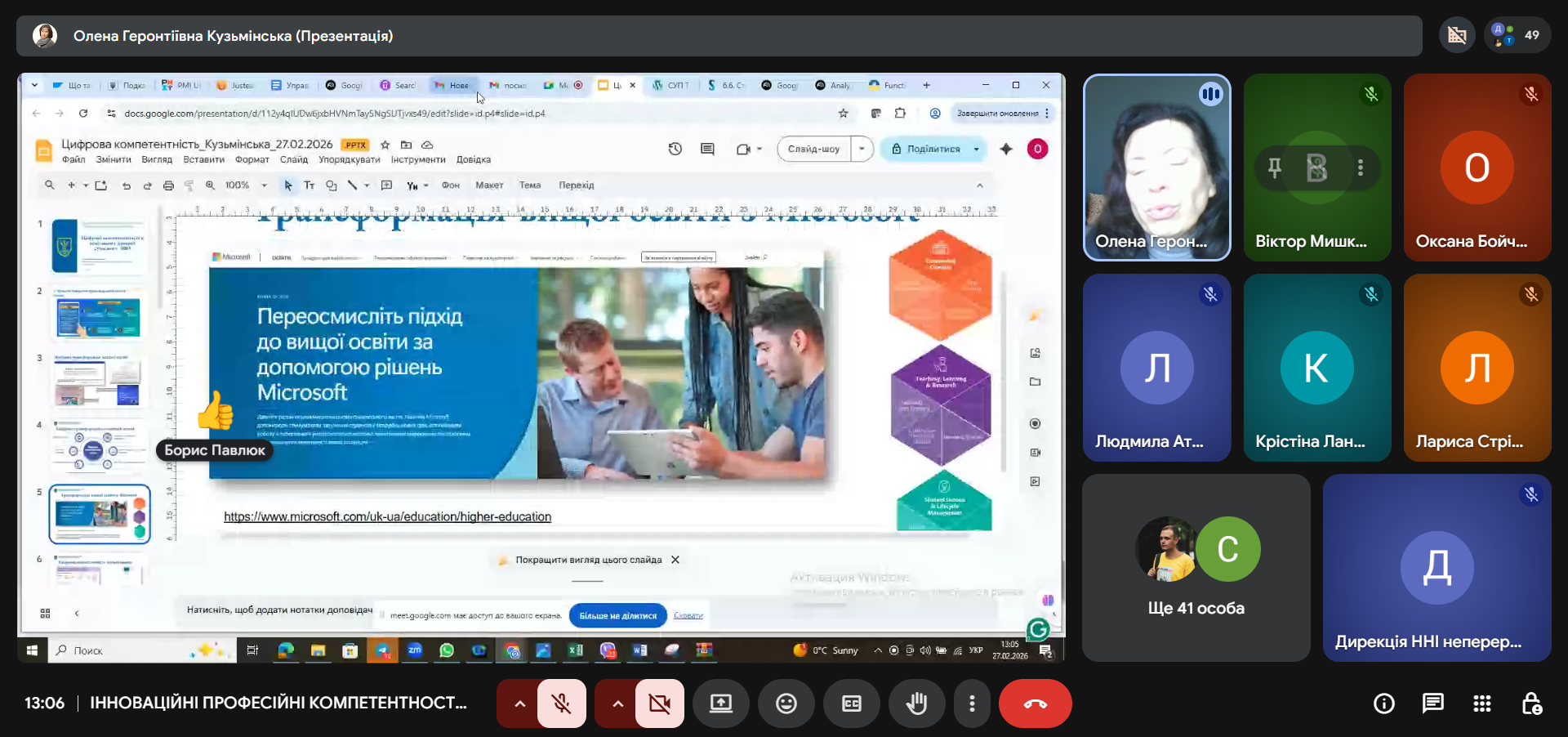The image size is (1568, 737).
Task: Redo the action in Slides toolbar
Action: click(x=148, y=185)
